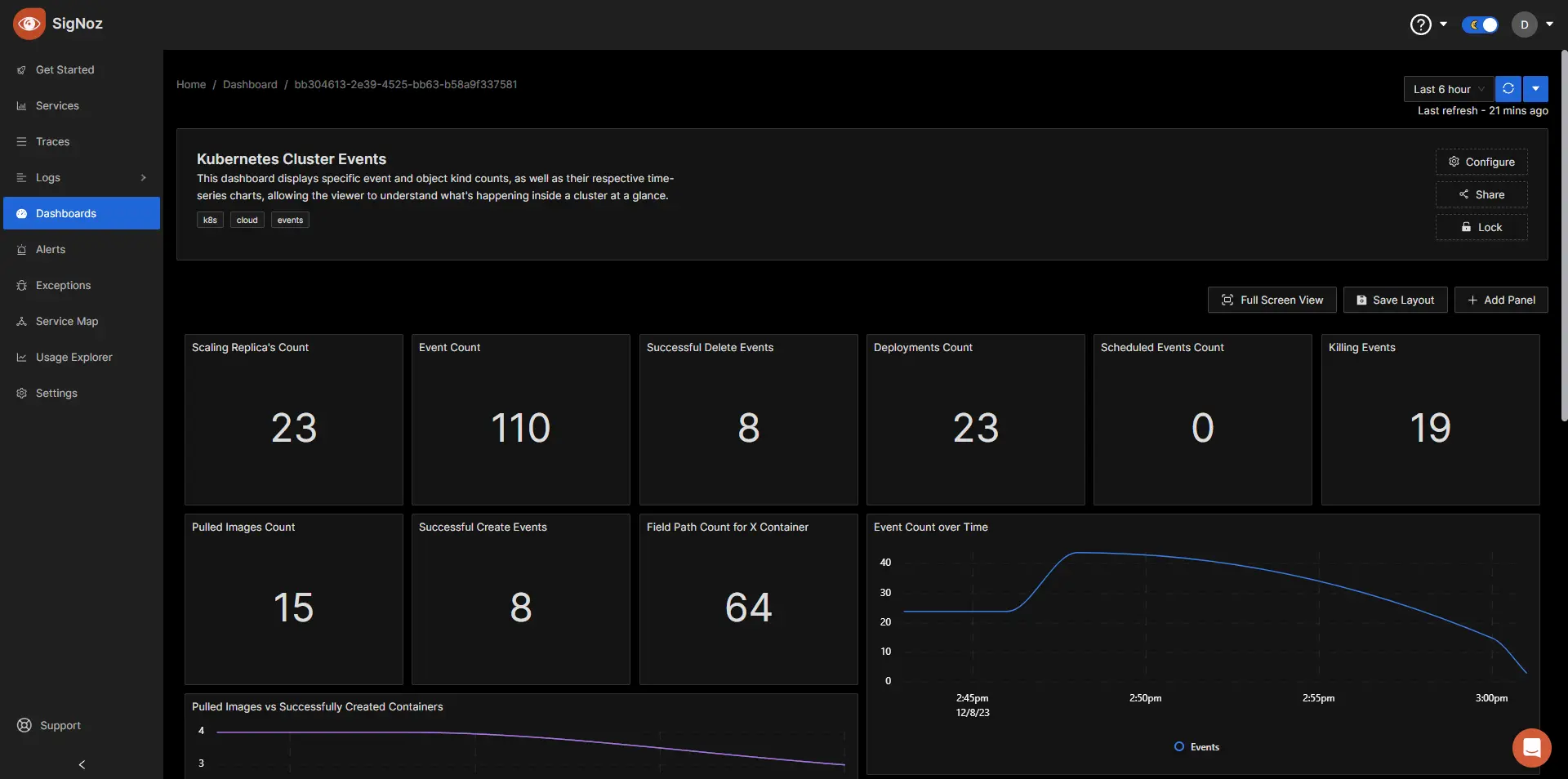This screenshot has width=1568, height=779.
Task: Open Alerts from the sidebar
Action: click(82, 249)
